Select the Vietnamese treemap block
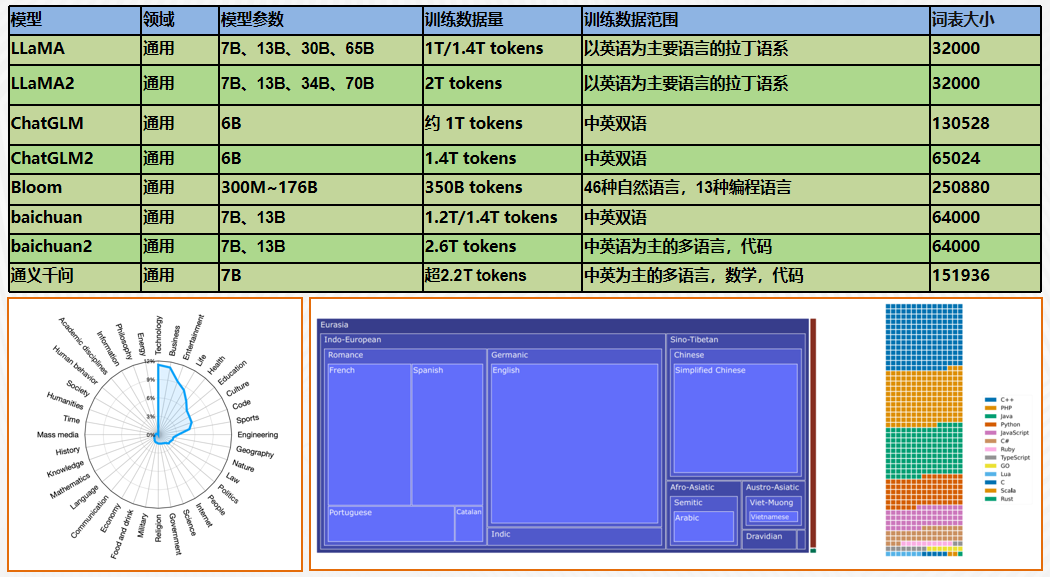 [773, 517]
